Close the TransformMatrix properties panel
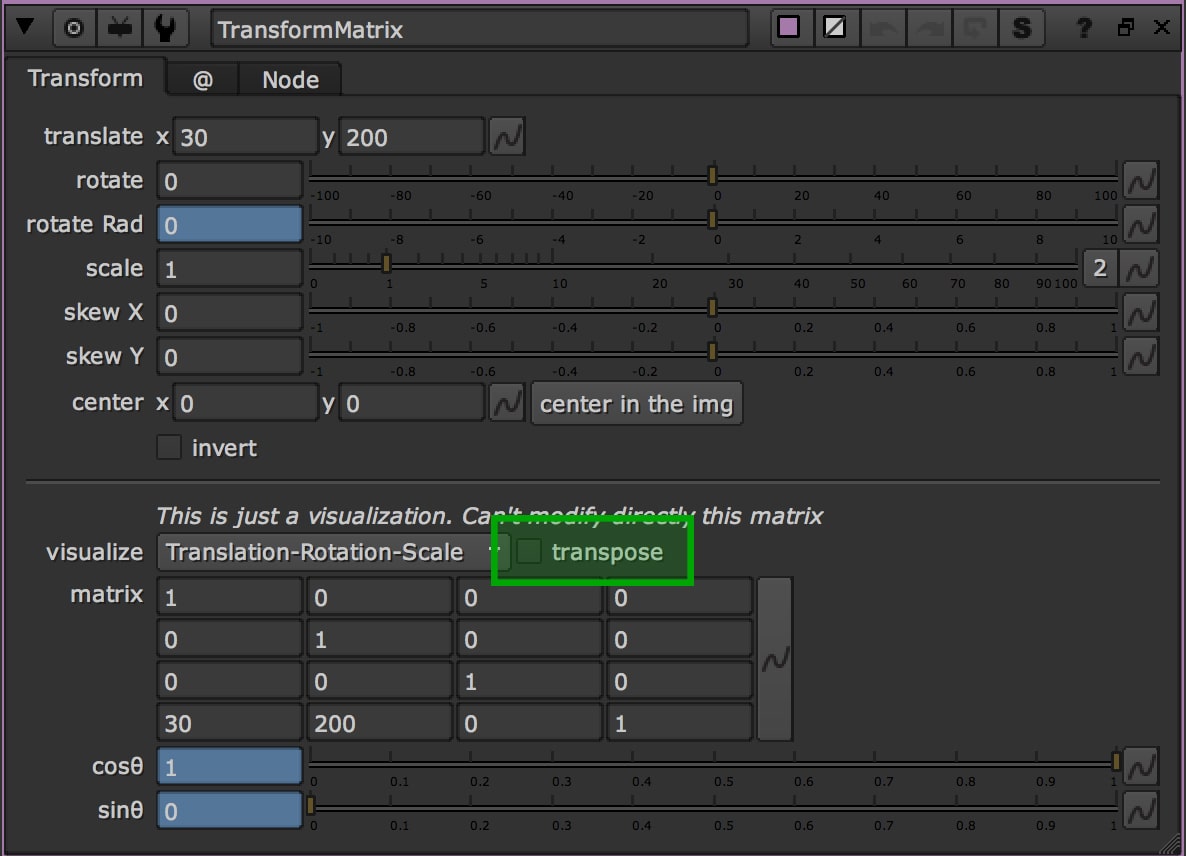Screen dimensions: 1186x856 point(1162,27)
